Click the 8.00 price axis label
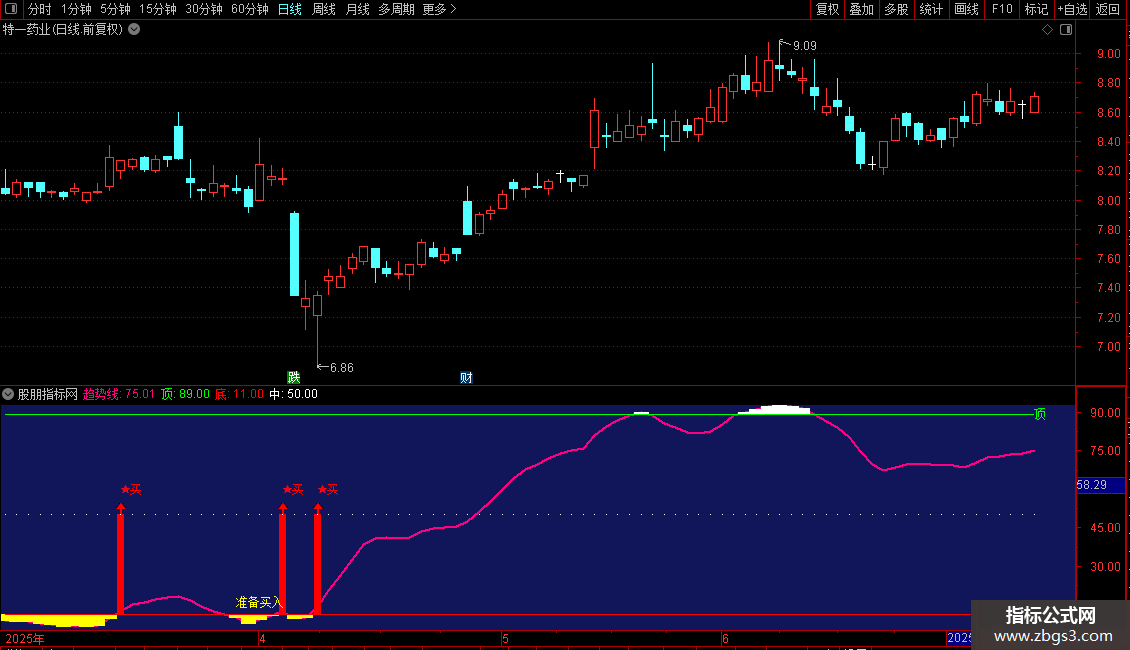Image resolution: width=1130 pixels, height=650 pixels. point(1108,200)
